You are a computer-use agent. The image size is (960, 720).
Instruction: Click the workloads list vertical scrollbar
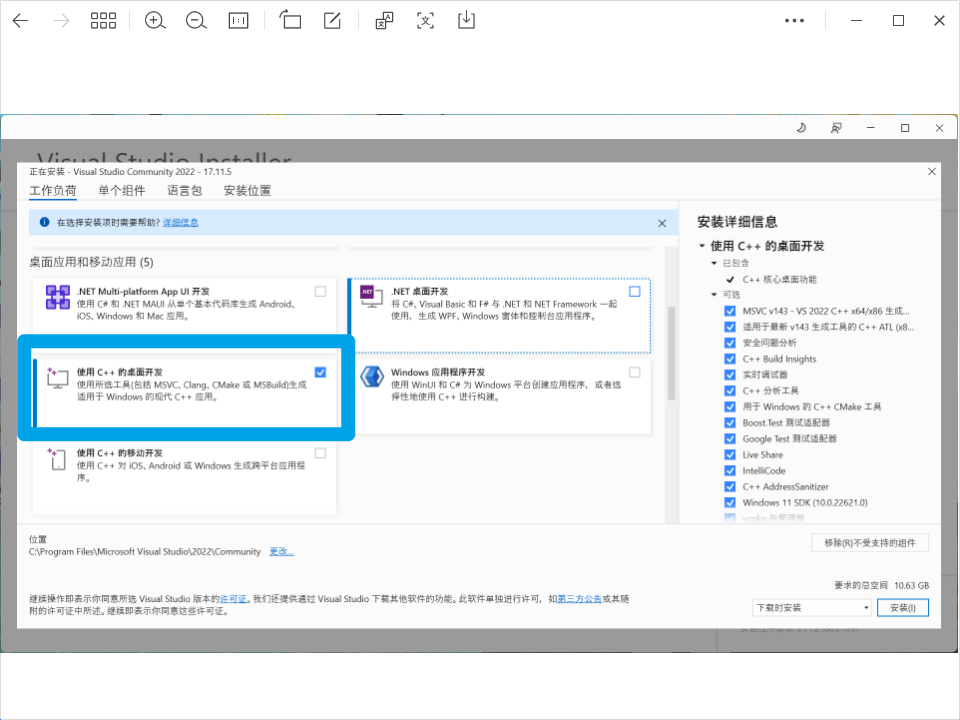[672, 353]
